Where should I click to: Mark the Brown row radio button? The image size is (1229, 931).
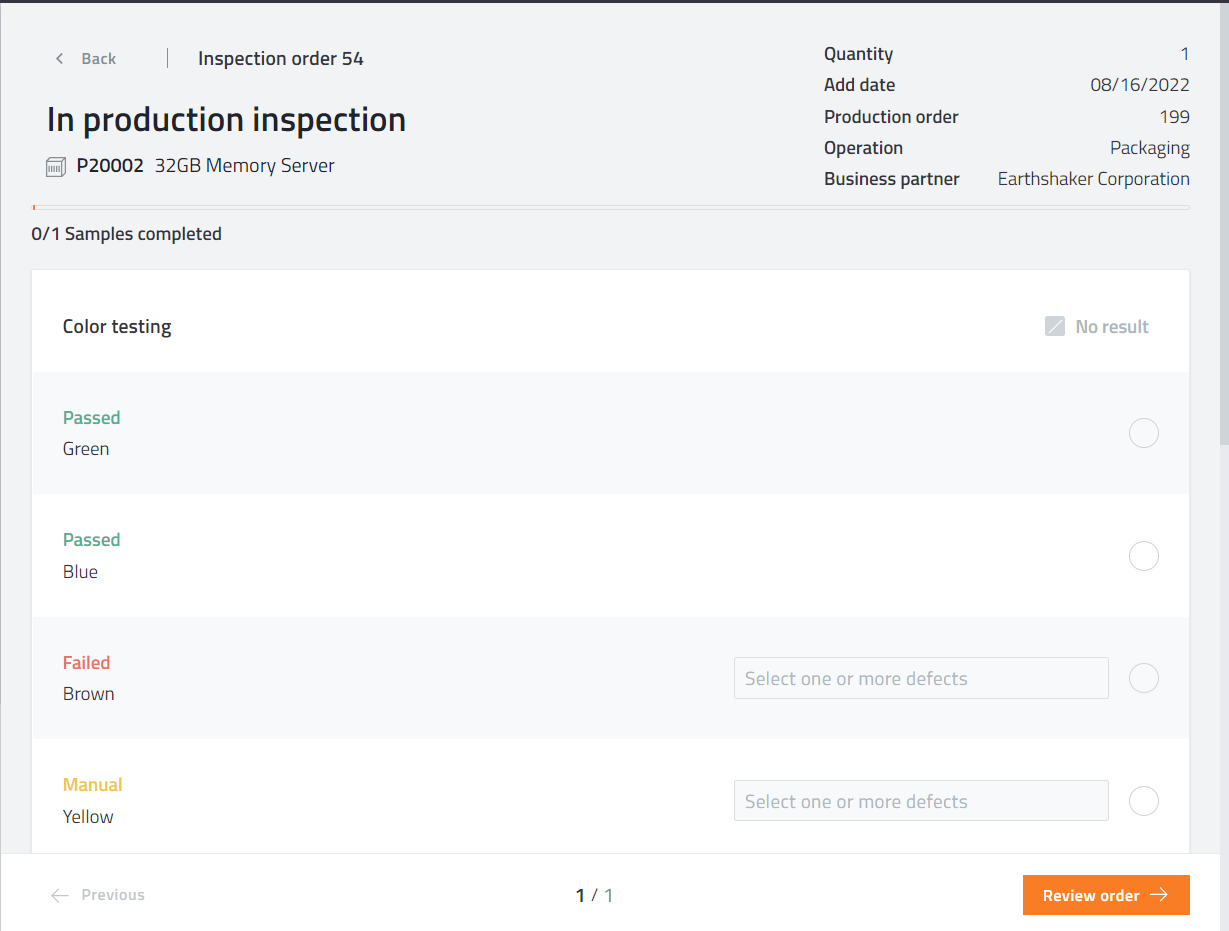tap(1143, 678)
